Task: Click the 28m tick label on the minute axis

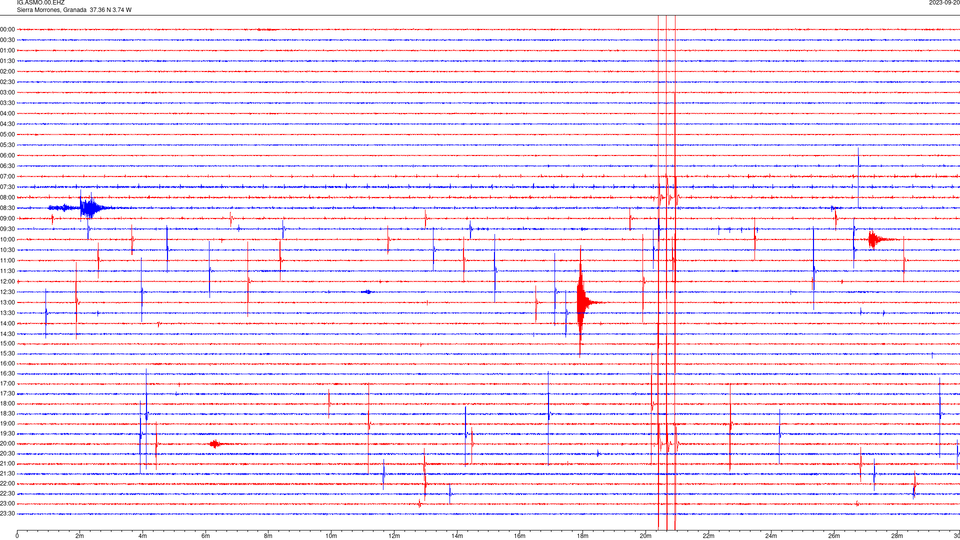Action: (x=897, y=536)
